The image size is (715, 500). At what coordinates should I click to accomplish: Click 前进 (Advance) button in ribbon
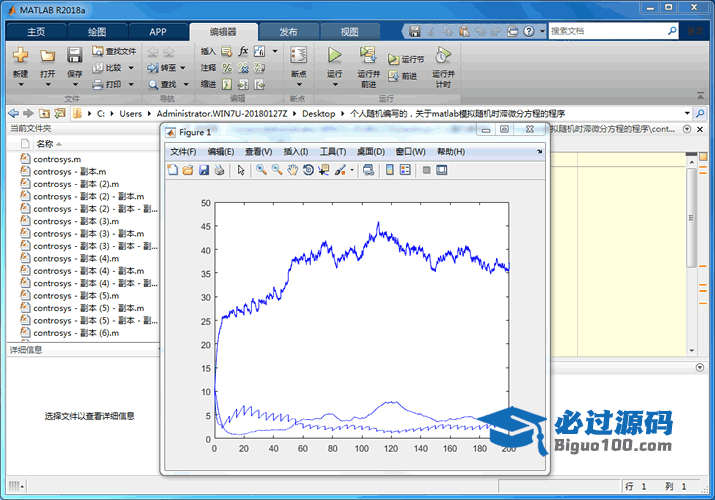pyautogui.click(x=403, y=76)
